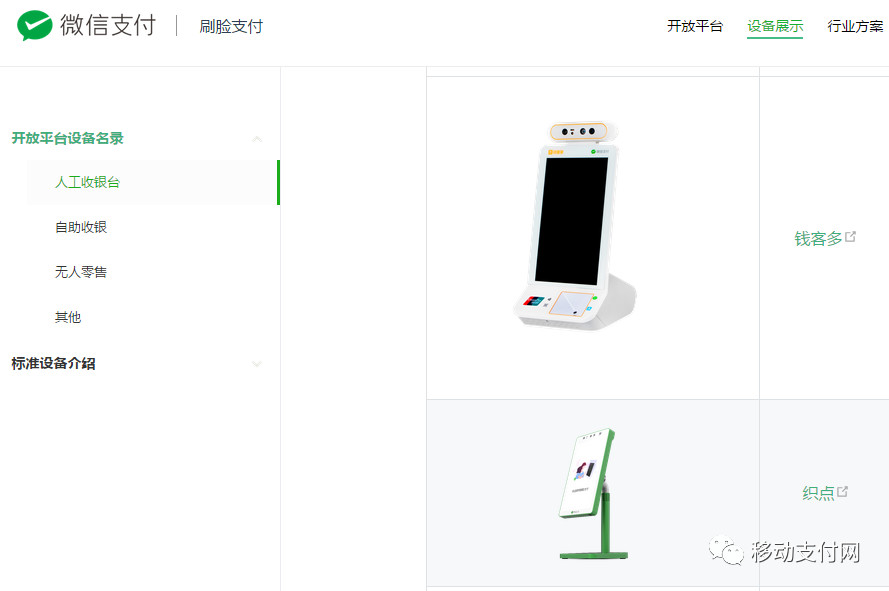
Task: Open the 织点 vendor link
Action: tap(818, 493)
